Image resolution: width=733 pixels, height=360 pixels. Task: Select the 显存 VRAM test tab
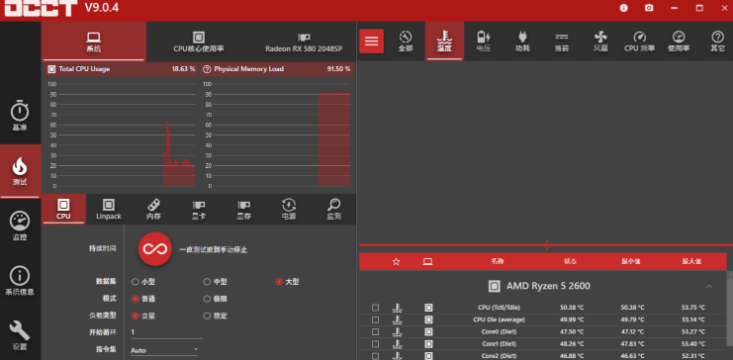[x=244, y=209]
